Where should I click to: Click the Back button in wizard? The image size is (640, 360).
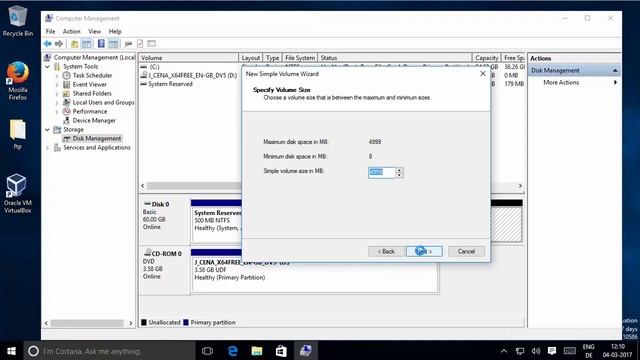[x=386, y=251]
